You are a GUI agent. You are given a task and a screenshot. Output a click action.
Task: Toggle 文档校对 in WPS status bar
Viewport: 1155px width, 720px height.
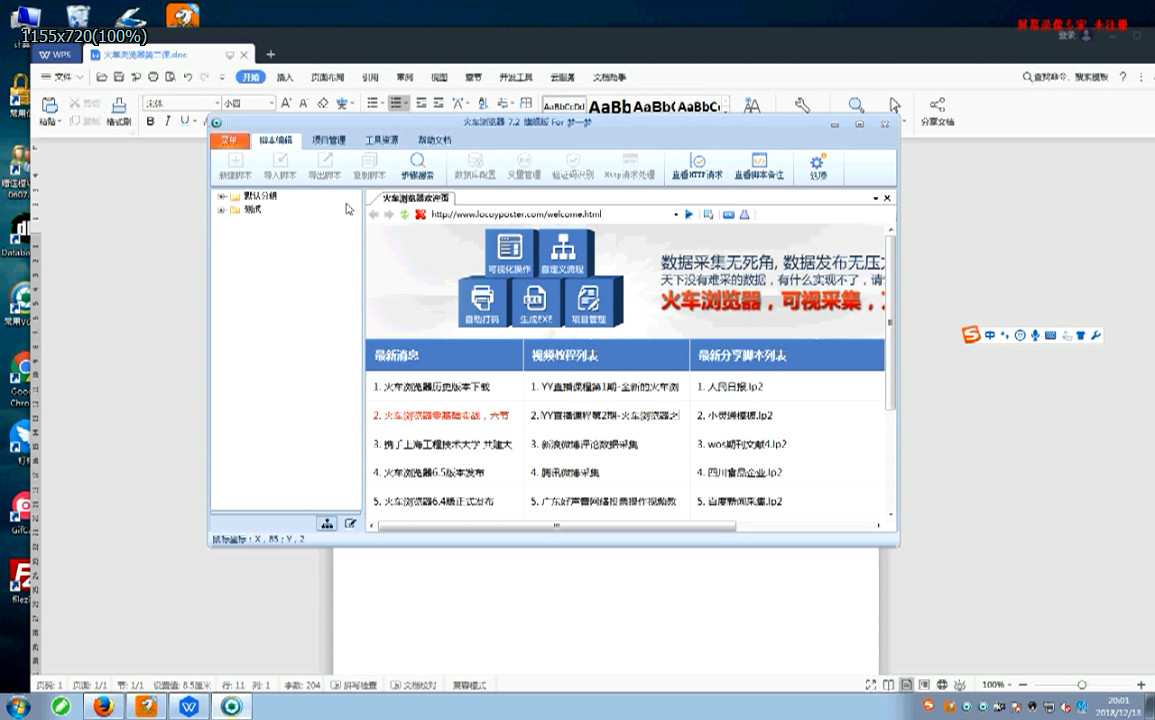[413, 685]
